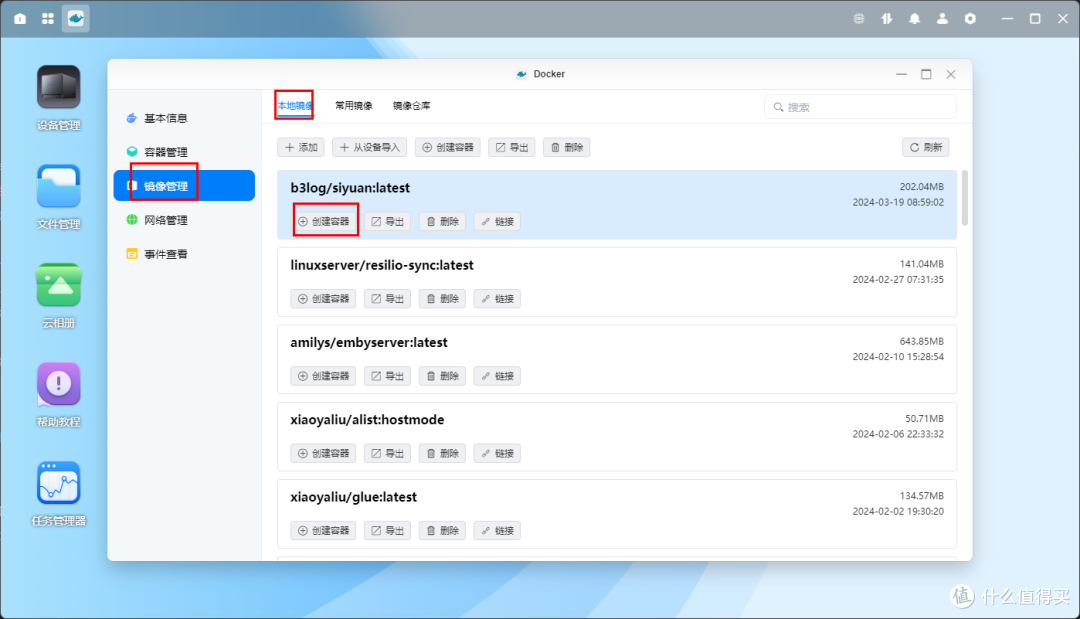
Task: Delete the amilys/embyserver:latest image
Action: [442, 376]
